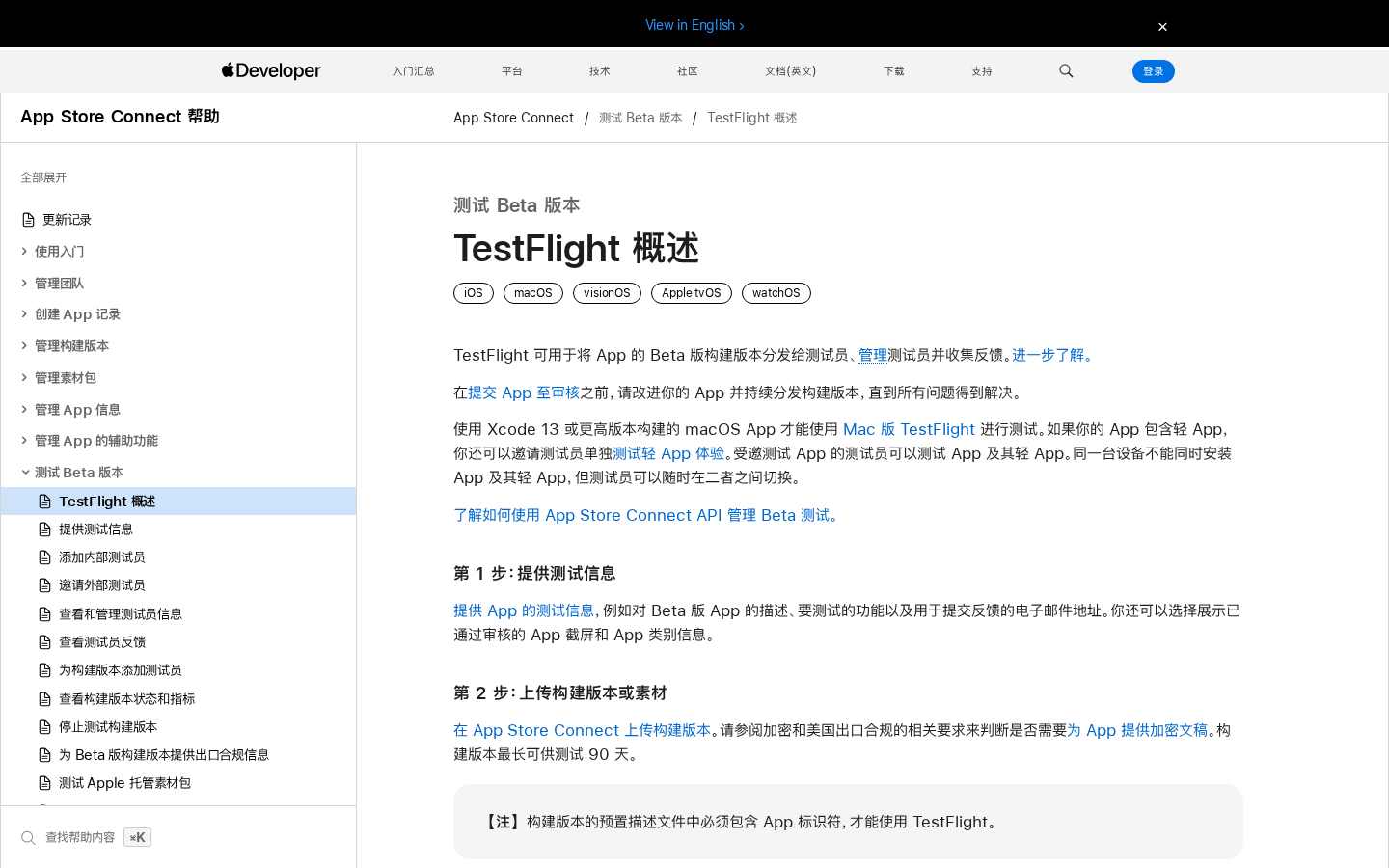
Task: Open the 文档(英文) navigation menu
Action: point(791,71)
